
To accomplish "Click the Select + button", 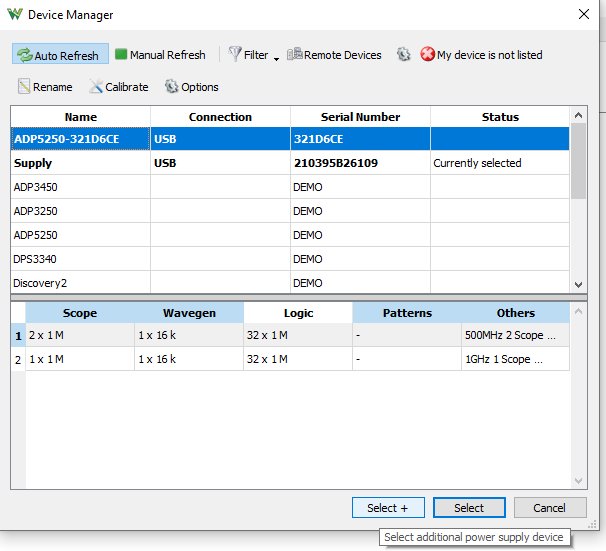I will pos(388,507).
